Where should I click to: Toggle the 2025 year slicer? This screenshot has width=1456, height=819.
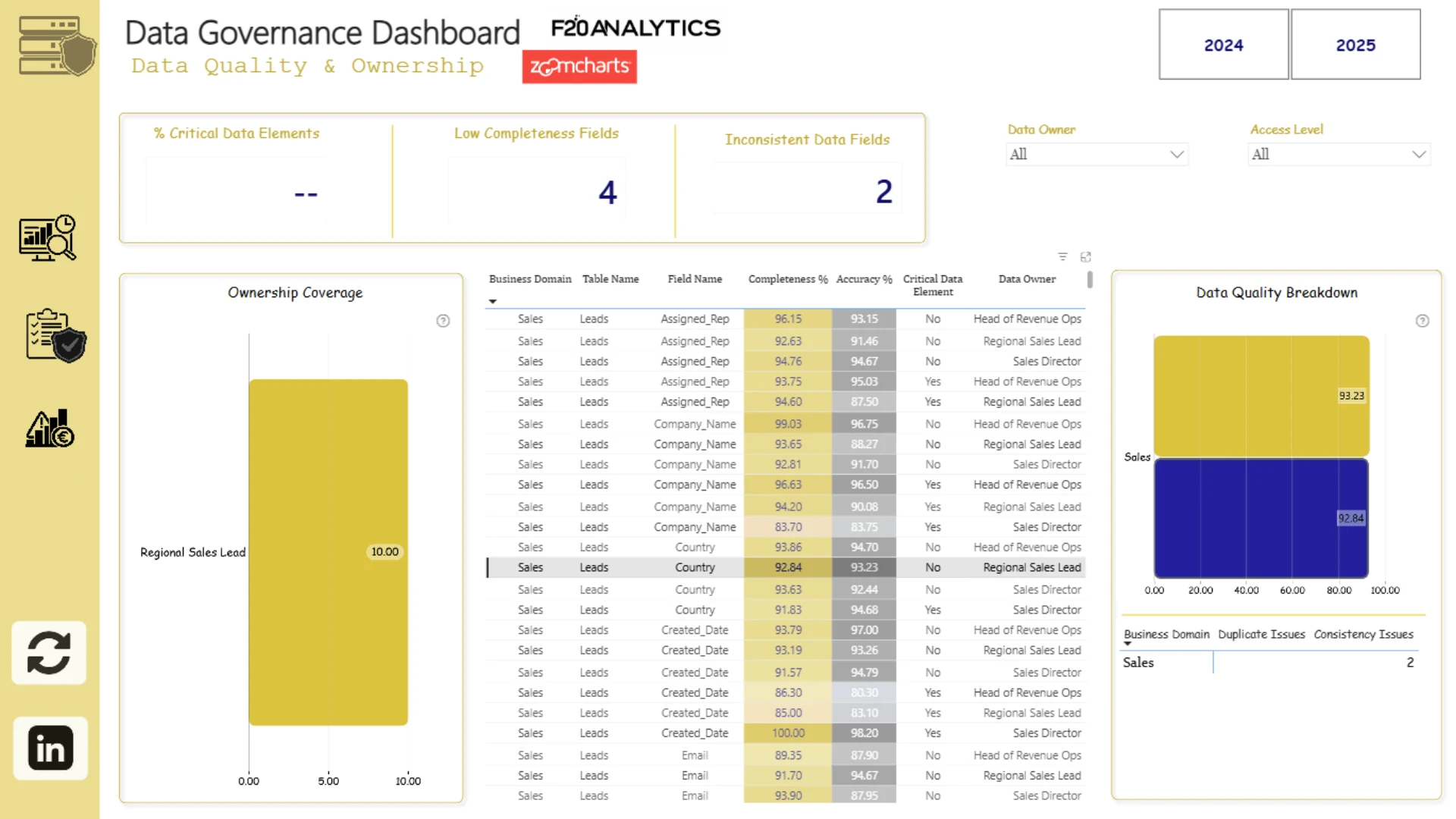click(1355, 45)
